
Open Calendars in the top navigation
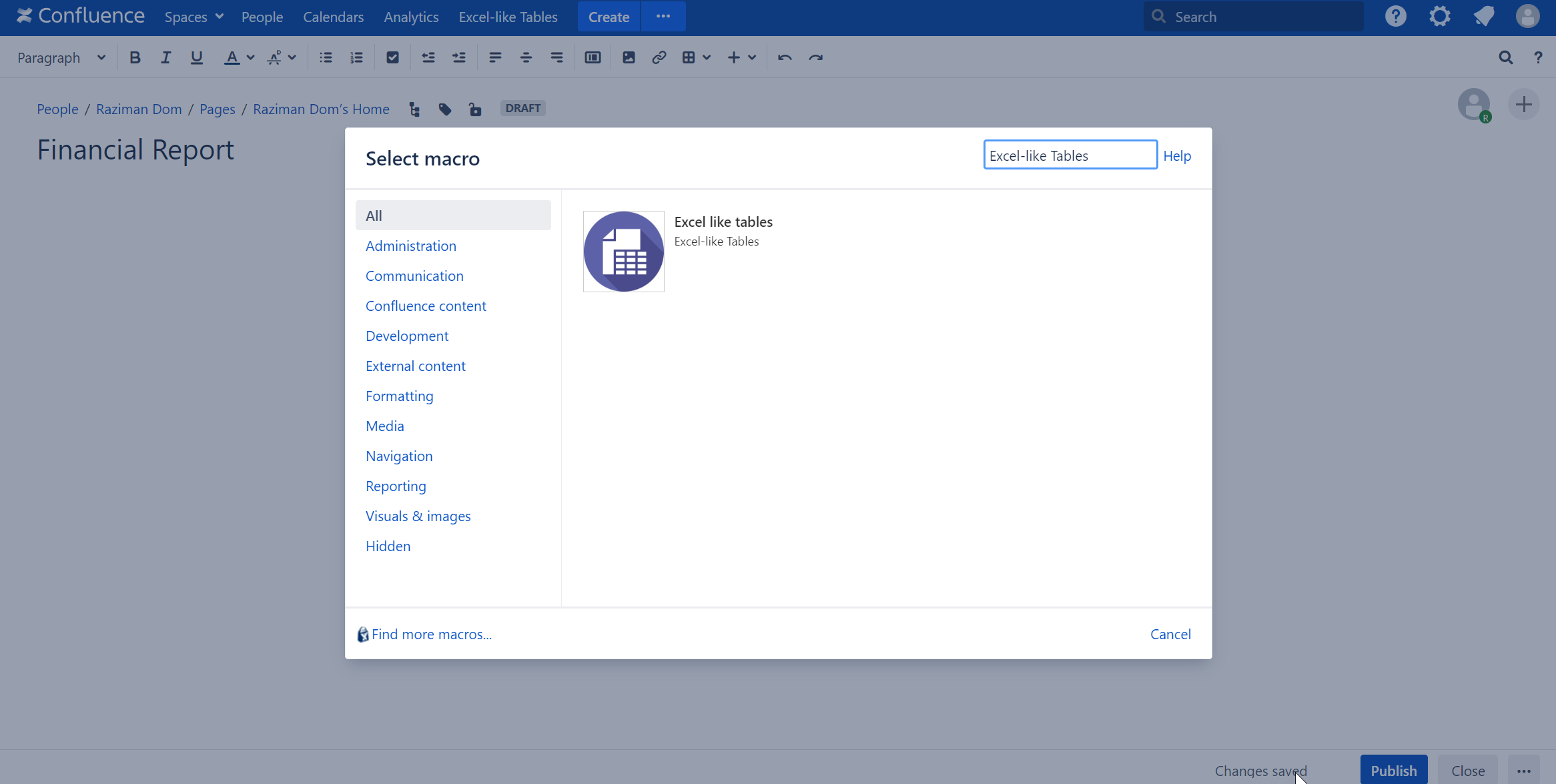333,17
